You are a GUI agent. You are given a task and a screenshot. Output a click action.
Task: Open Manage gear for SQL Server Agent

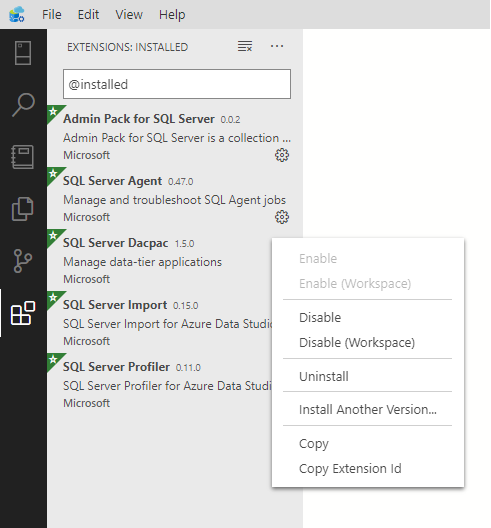[282, 217]
